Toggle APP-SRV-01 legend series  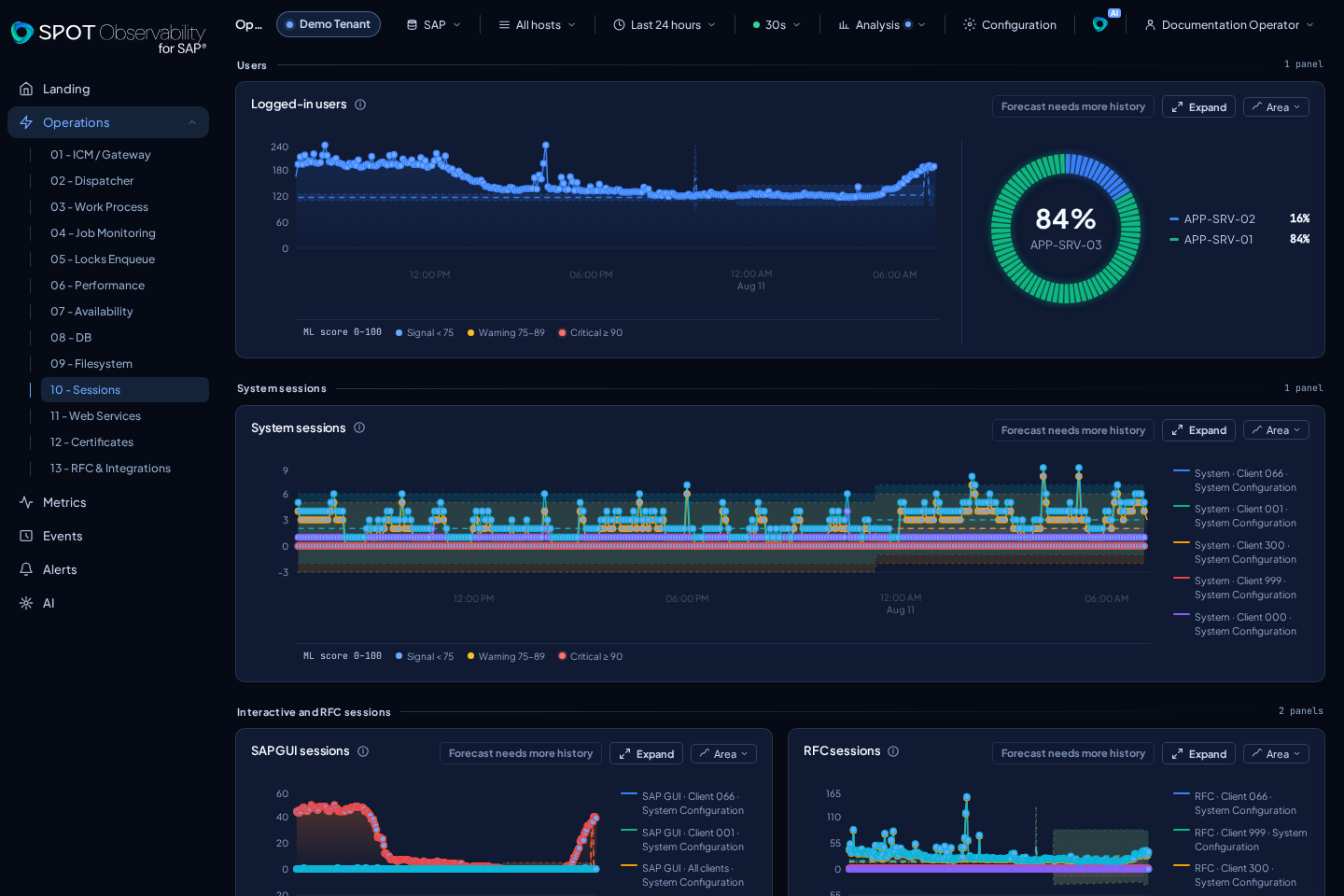(1239, 240)
